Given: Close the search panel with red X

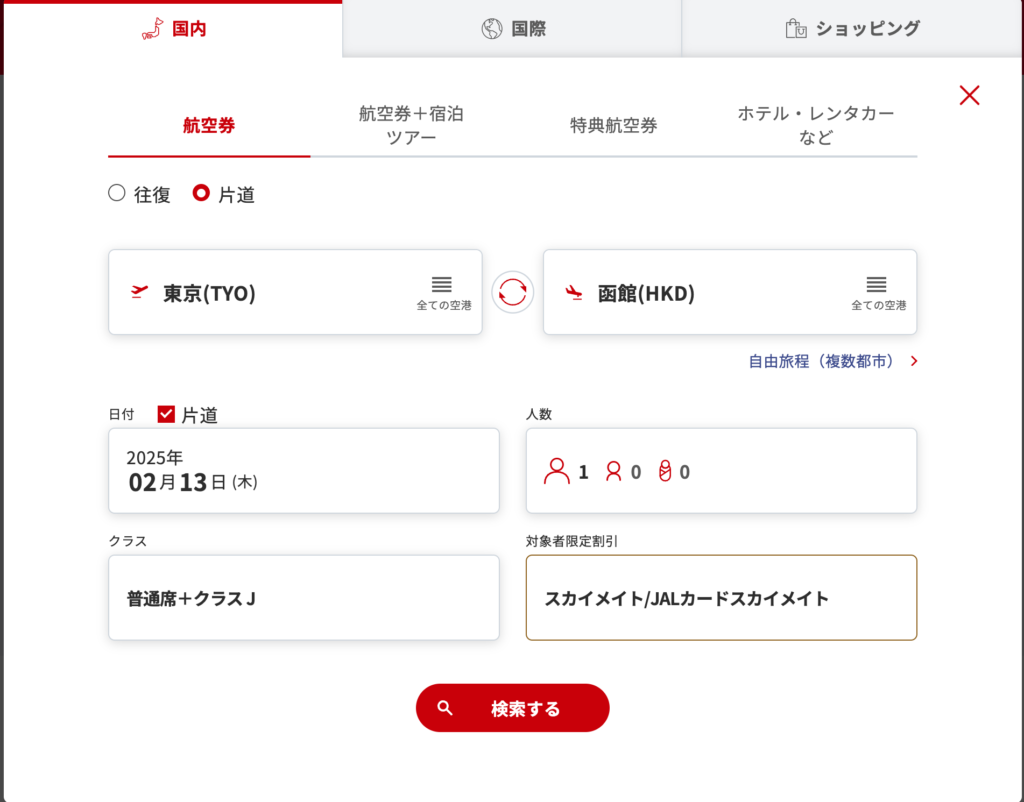Looking at the screenshot, I should [969, 95].
